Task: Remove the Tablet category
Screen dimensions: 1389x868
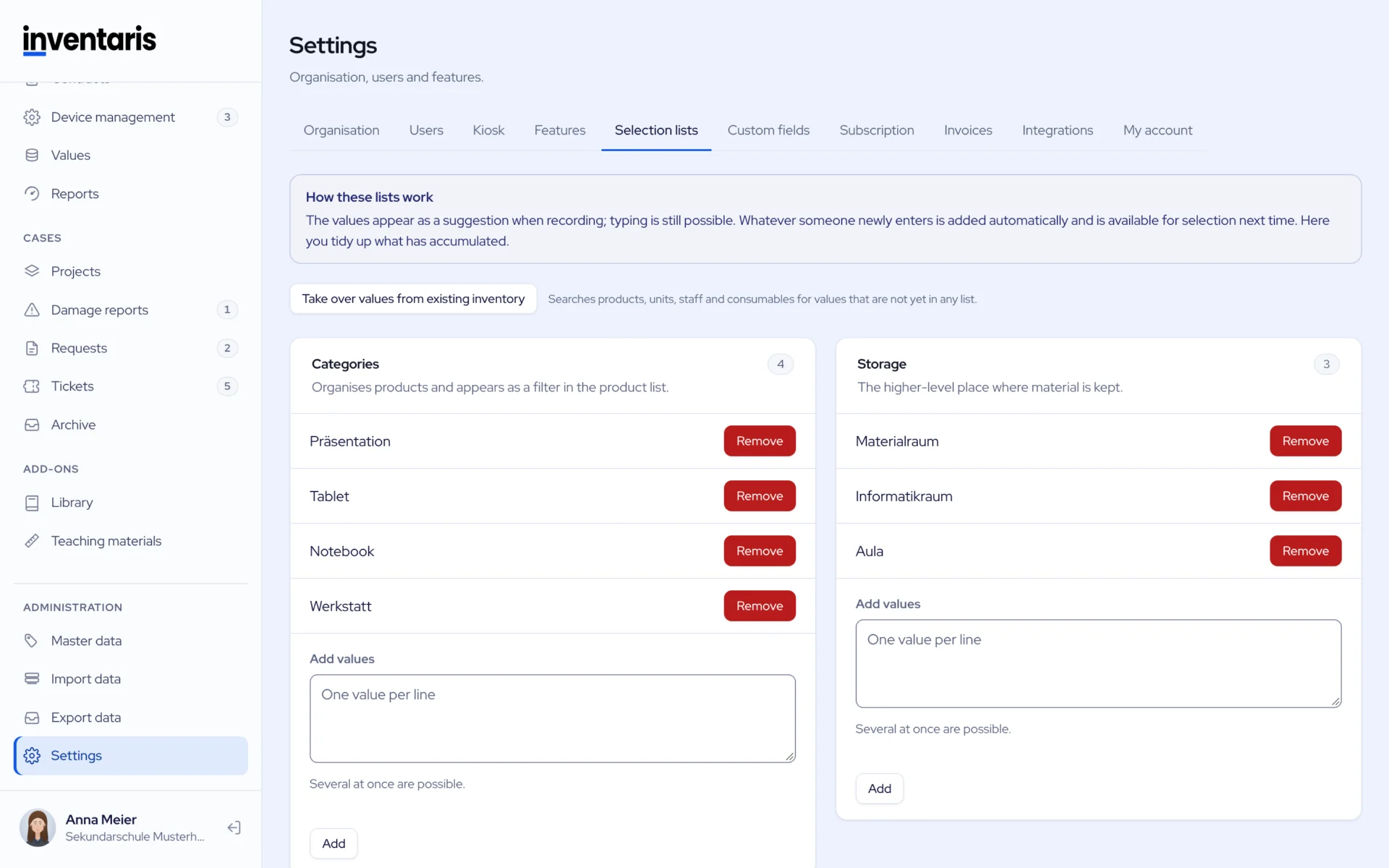Action: point(760,496)
